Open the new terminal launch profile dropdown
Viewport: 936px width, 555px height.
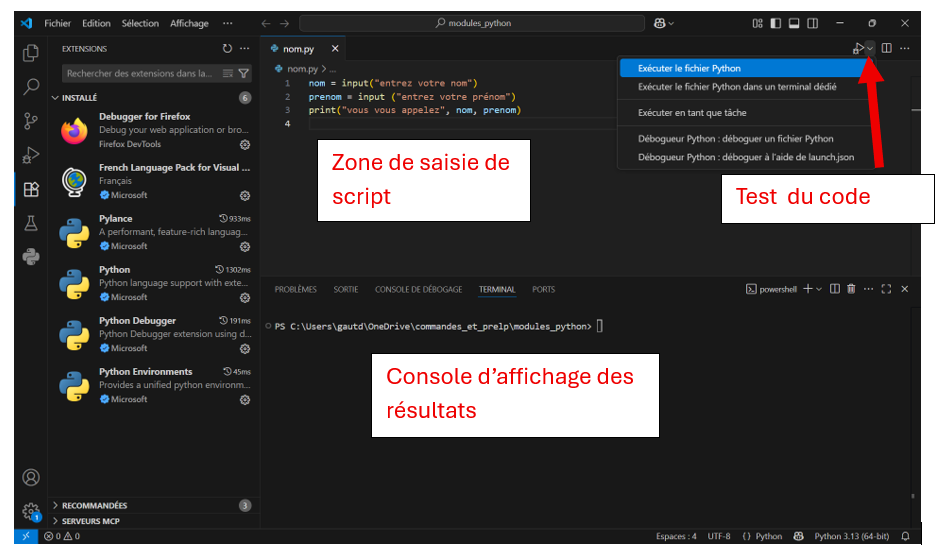(x=819, y=289)
